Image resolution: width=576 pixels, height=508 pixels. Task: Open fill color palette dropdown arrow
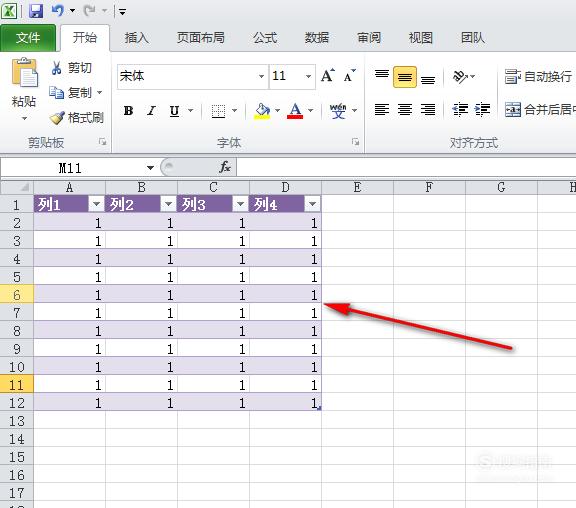277,111
